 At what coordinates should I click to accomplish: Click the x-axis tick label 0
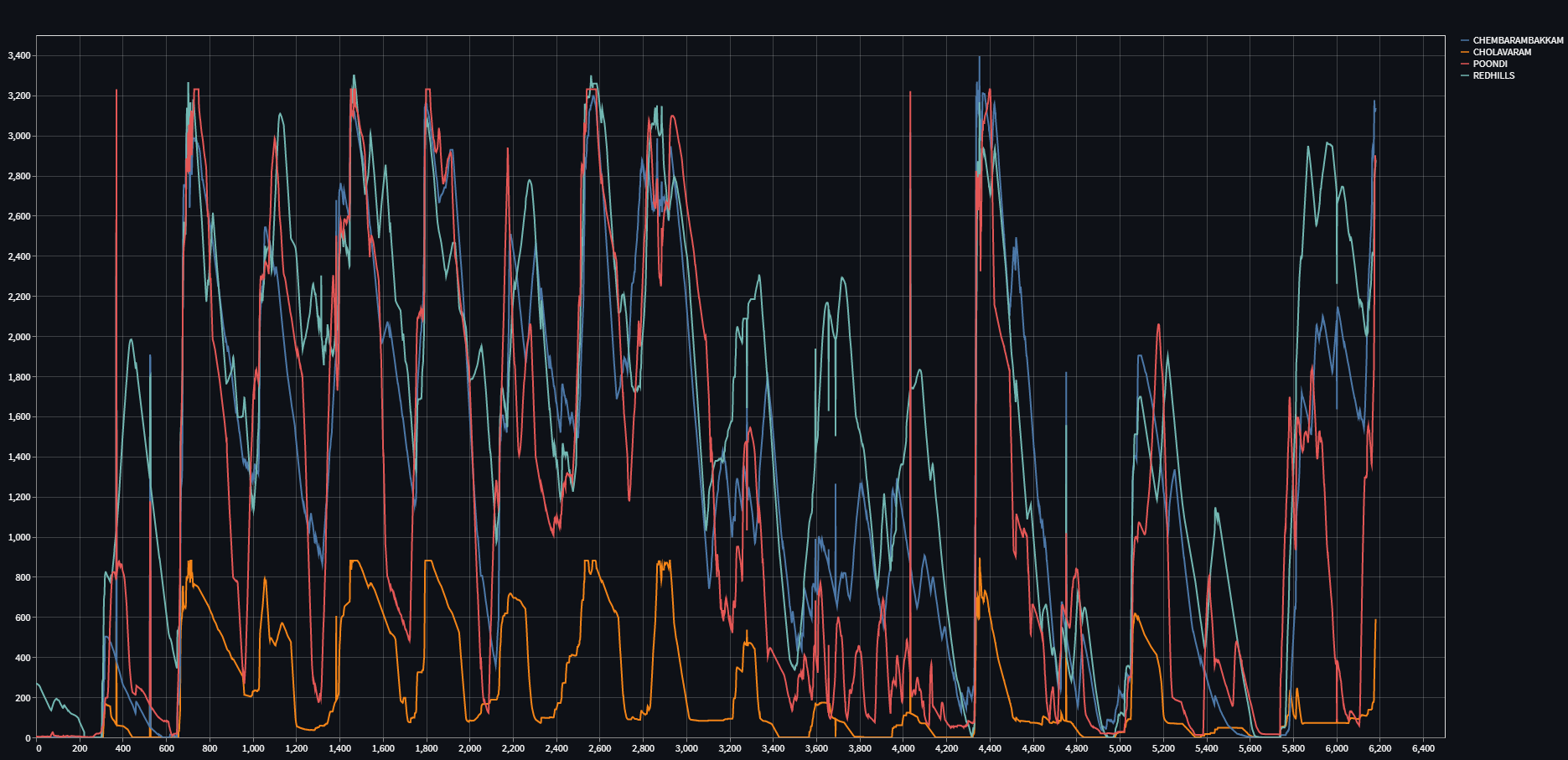(x=39, y=748)
